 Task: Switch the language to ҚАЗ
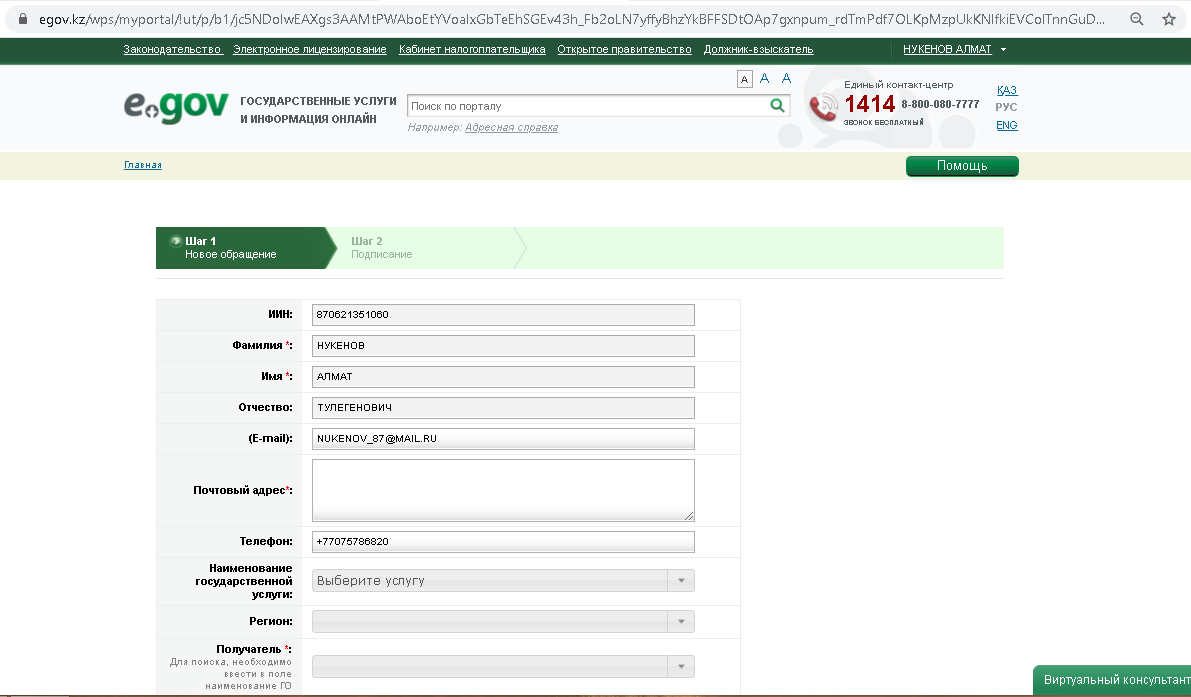1006,90
